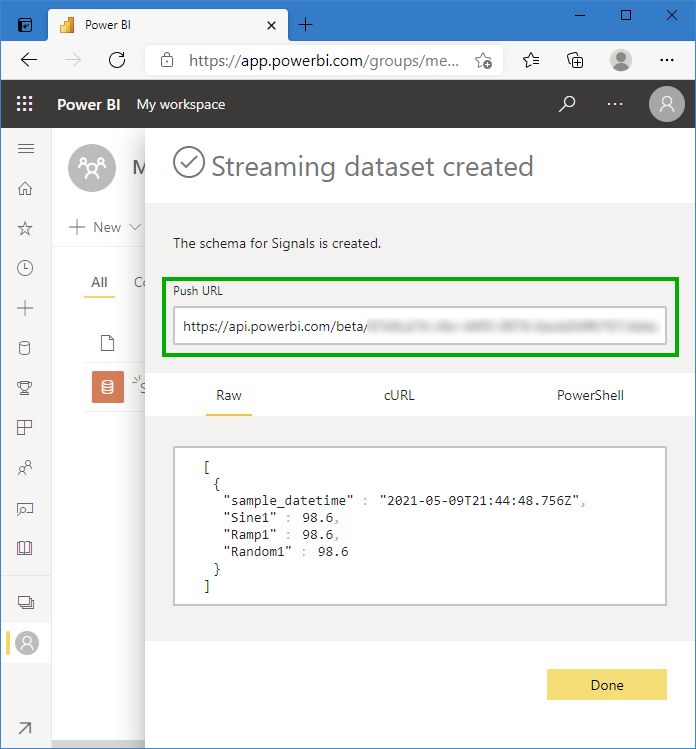Screen dimensions: 696x749
Task: Select the All content tab
Action: click(99, 283)
